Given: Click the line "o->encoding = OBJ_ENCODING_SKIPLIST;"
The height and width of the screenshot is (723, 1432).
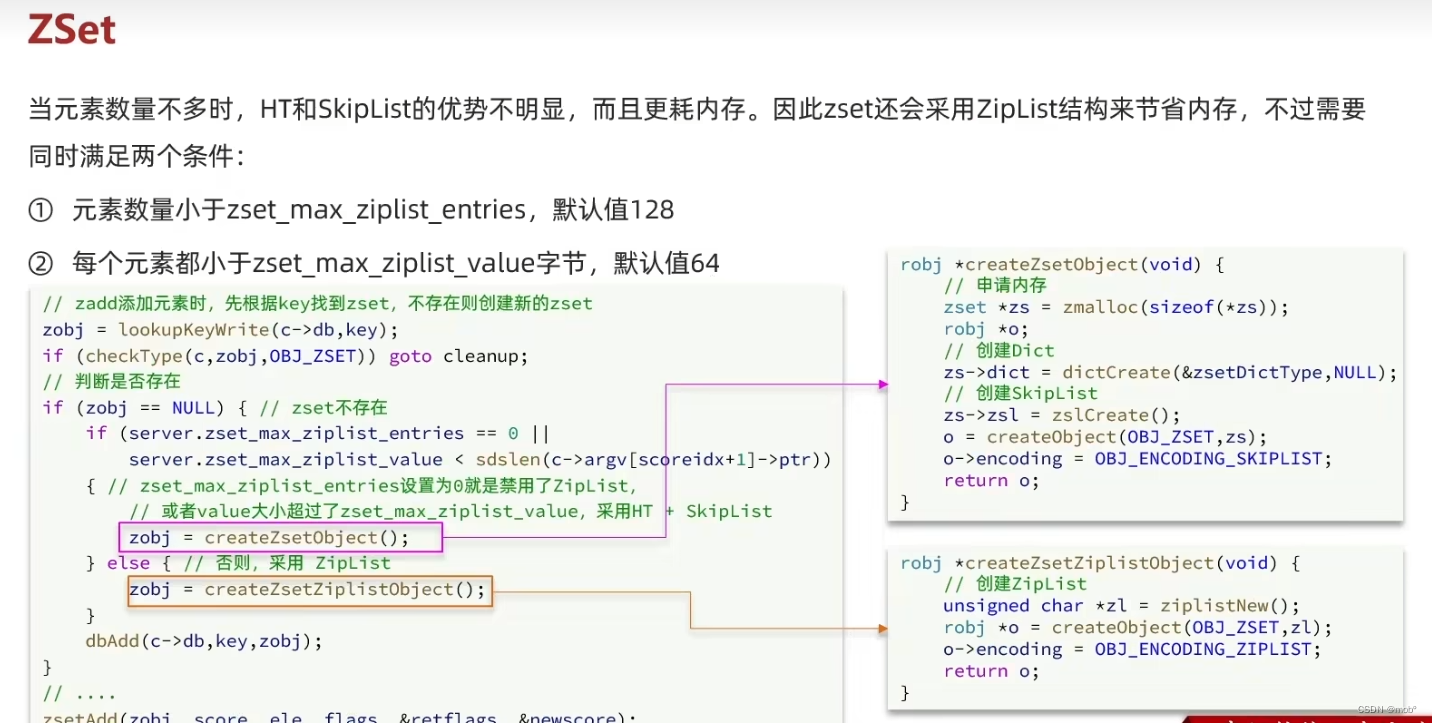Looking at the screenshot, I should (1138, 459).
